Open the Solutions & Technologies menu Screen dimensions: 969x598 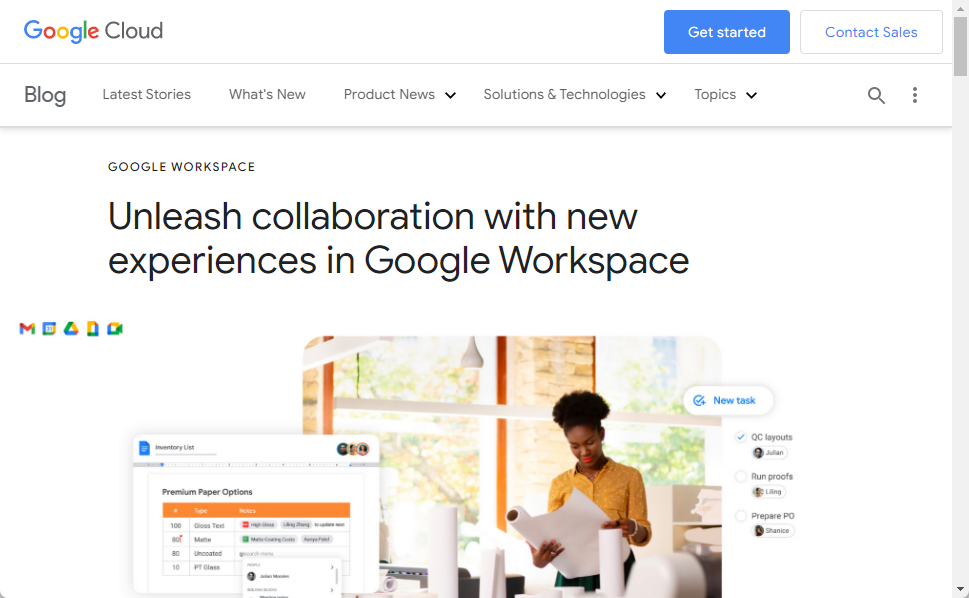coord(574,94)
